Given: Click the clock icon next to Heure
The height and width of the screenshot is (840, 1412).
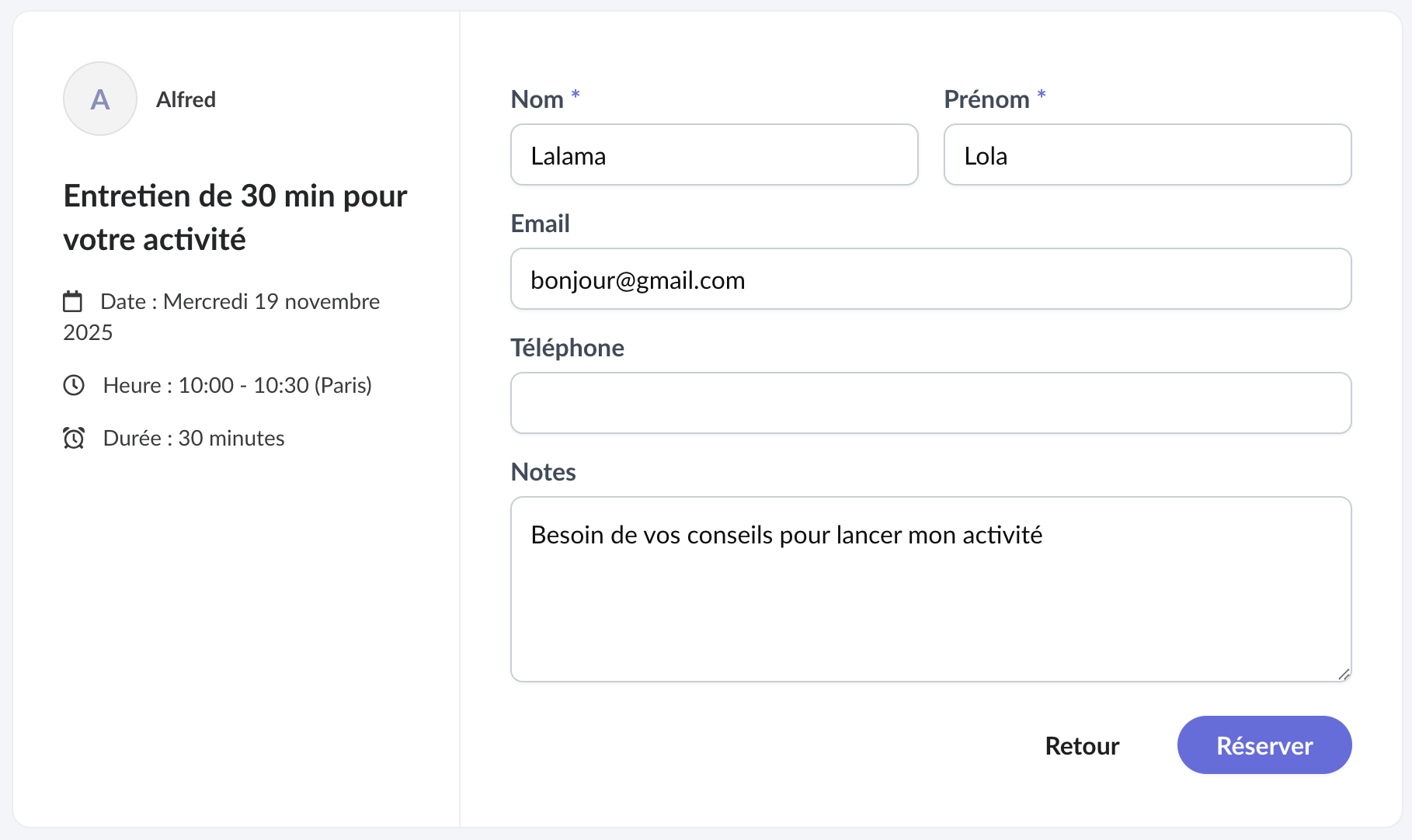Looking at the screenshot, I should click(x=74, y=385).
